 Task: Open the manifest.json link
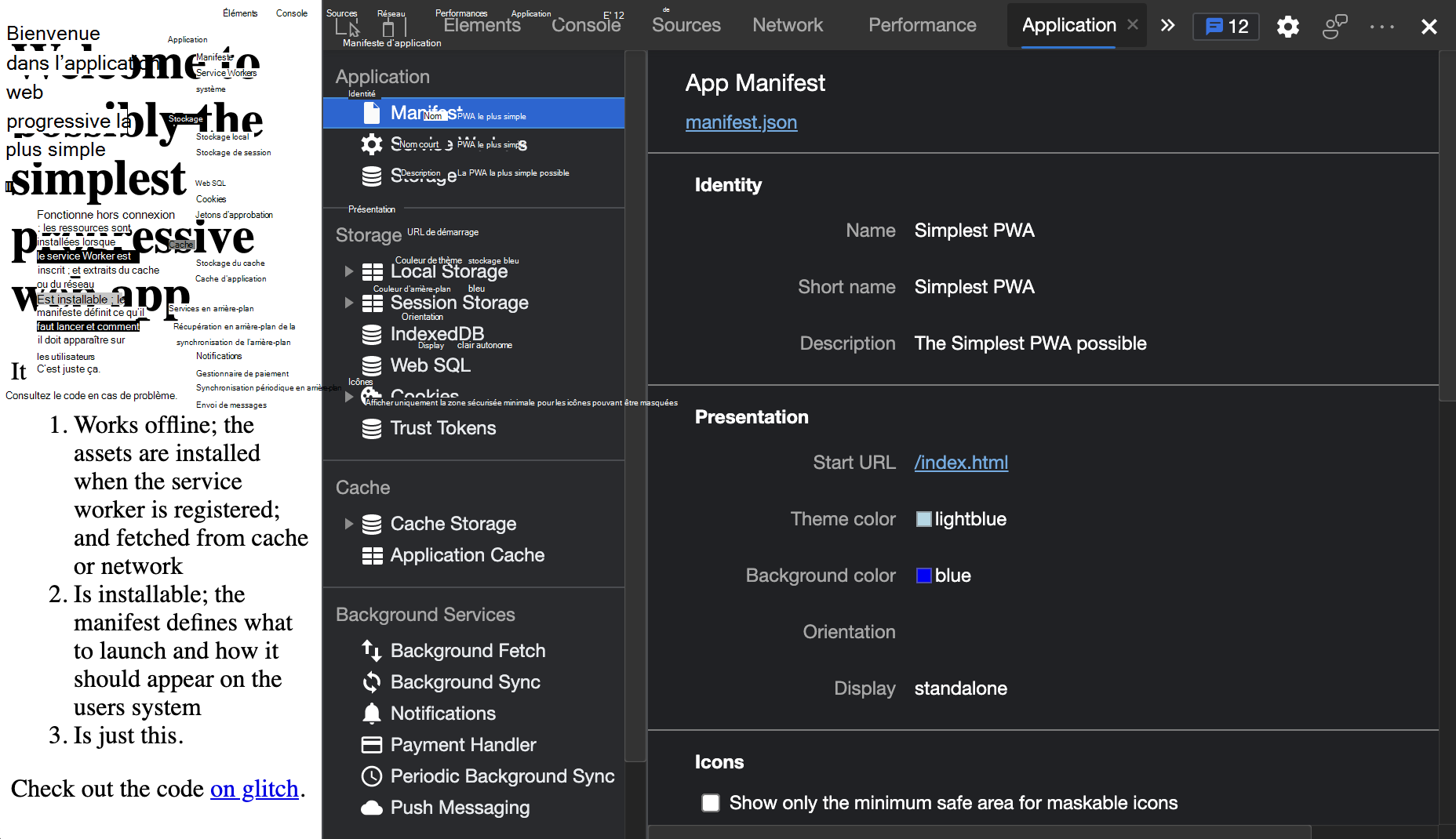click(x=741, y=122)
